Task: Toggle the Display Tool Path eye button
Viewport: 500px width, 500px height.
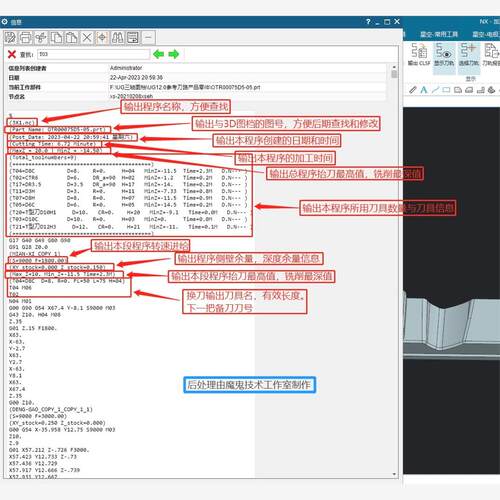Action: coord(444,53)
